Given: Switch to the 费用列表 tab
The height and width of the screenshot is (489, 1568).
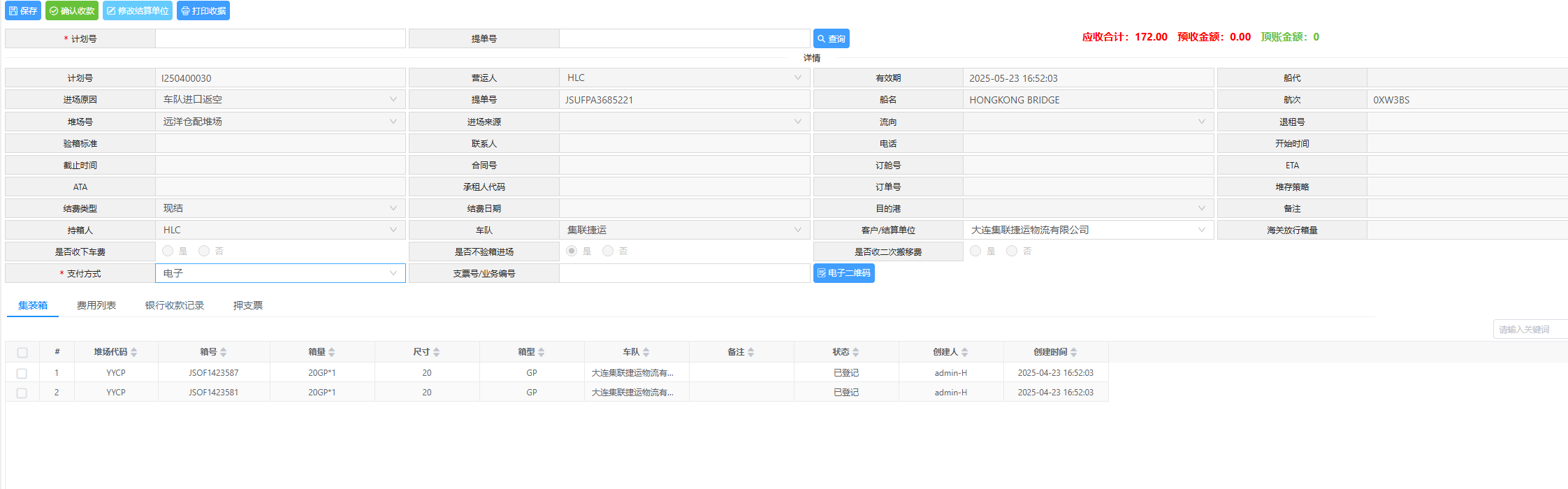Looking at the screenshot, I should point(96,305).
